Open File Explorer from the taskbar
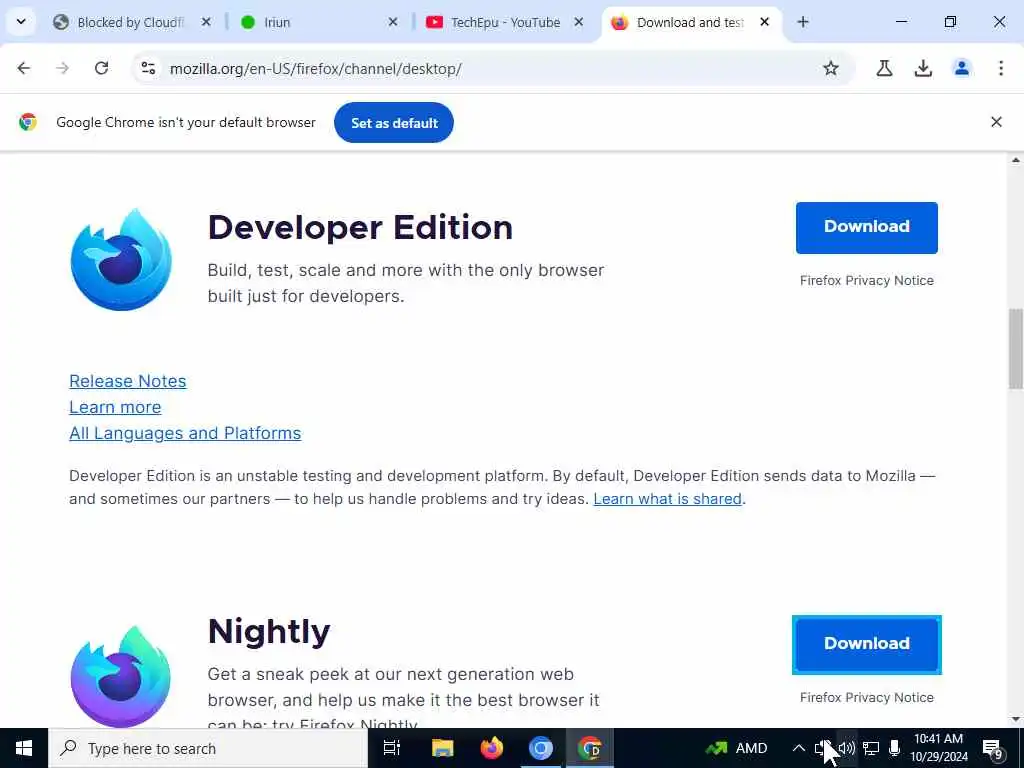 pyautogui.click(x=442, y=748)
